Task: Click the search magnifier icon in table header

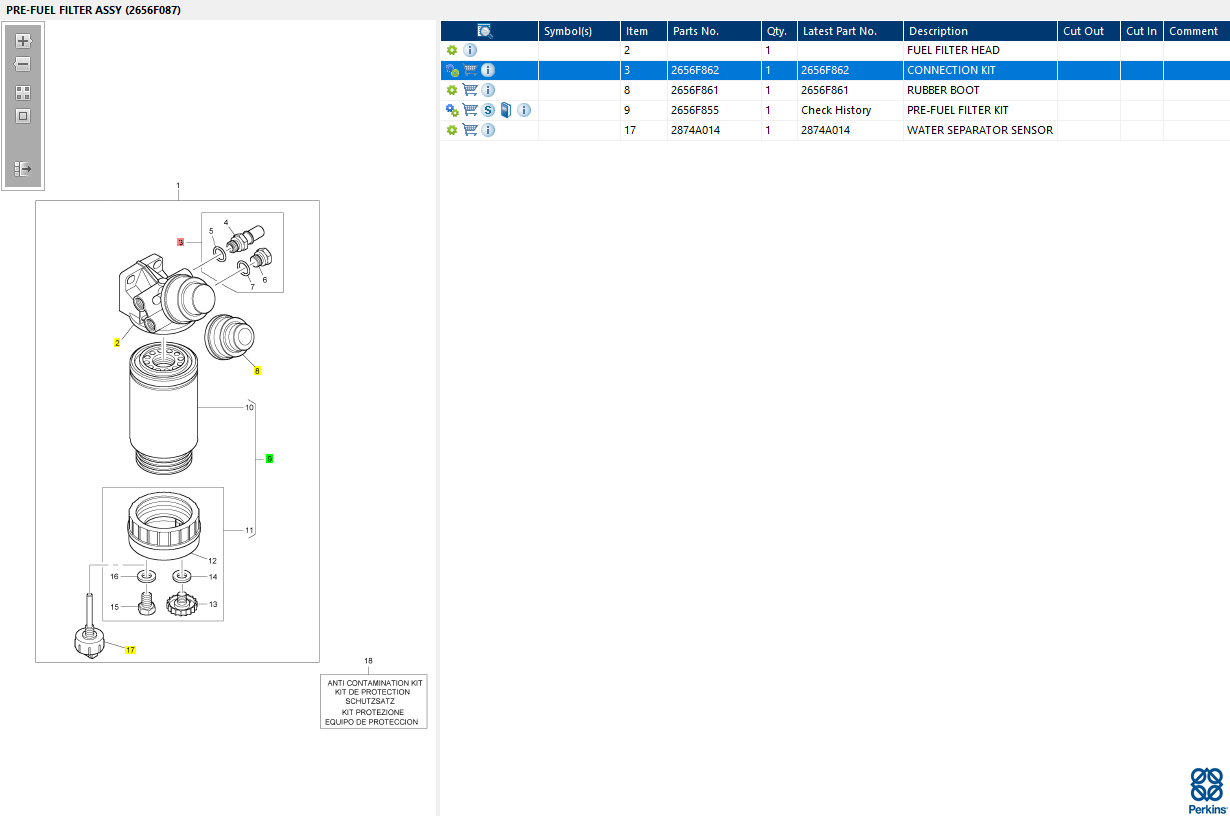Action: 485,31
